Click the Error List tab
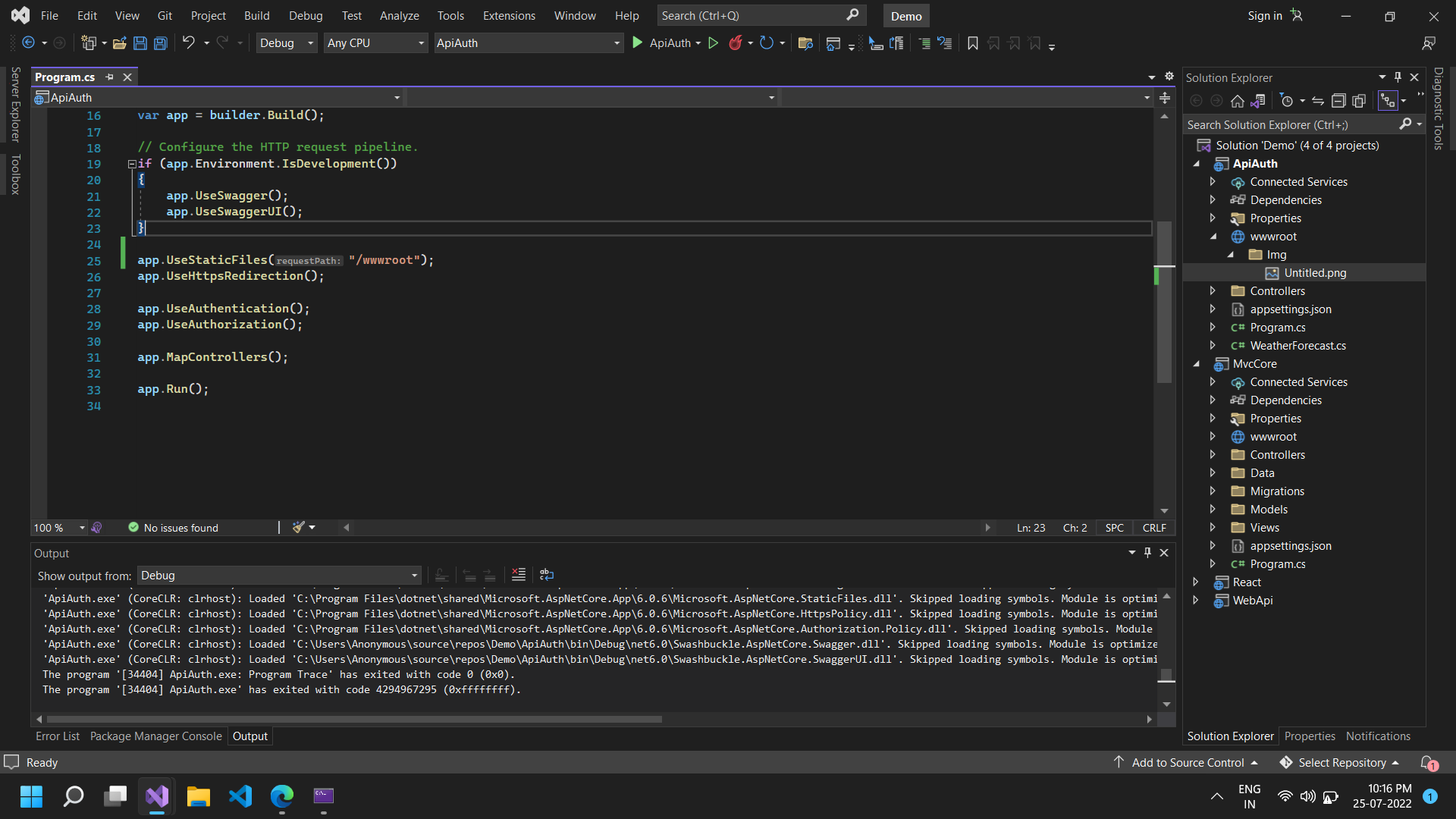1456x819 pixels. coord(56,736)
